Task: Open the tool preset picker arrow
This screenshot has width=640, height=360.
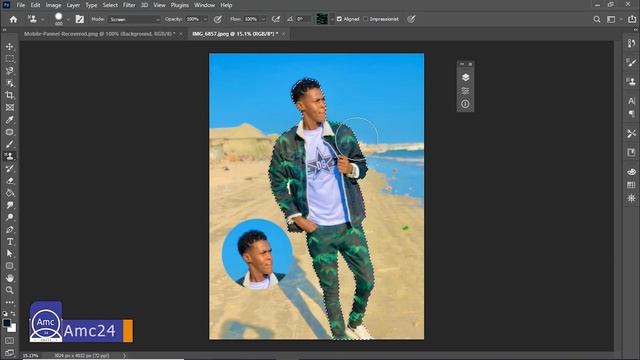Action: pos(42,19)
